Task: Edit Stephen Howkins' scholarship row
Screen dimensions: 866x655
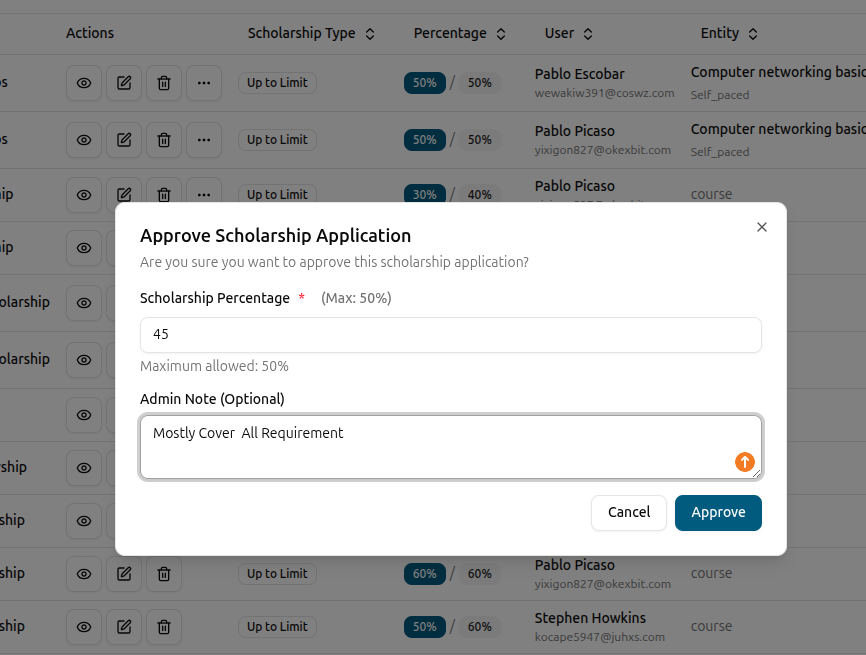Action: [x=124, y=627]
